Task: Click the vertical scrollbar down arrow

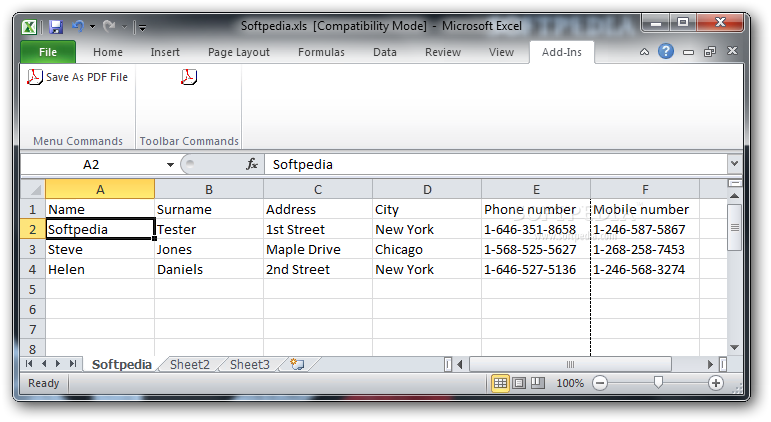Action: coord(735,348)
